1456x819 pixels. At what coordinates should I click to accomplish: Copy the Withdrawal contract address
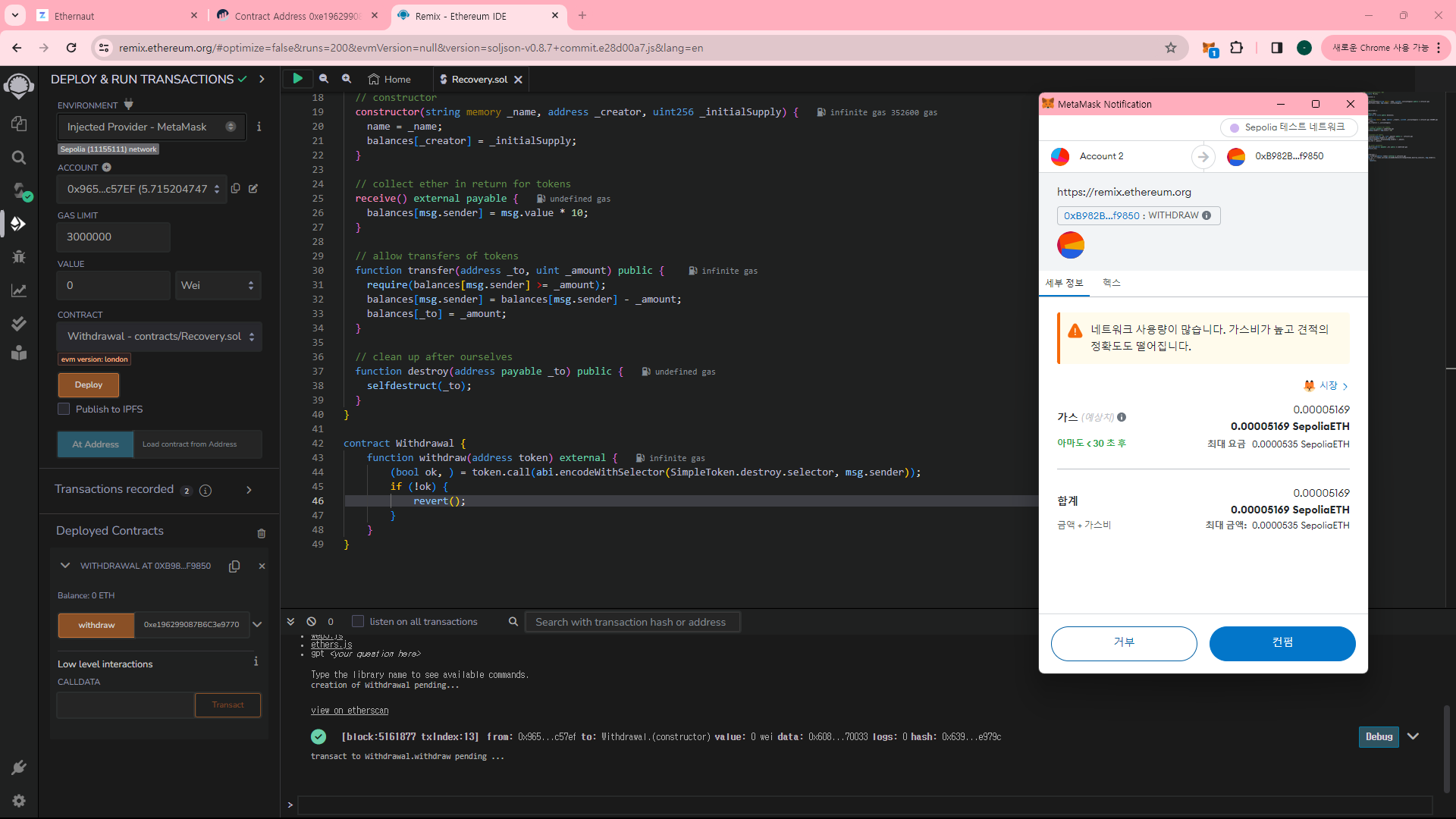coord(234,566)
